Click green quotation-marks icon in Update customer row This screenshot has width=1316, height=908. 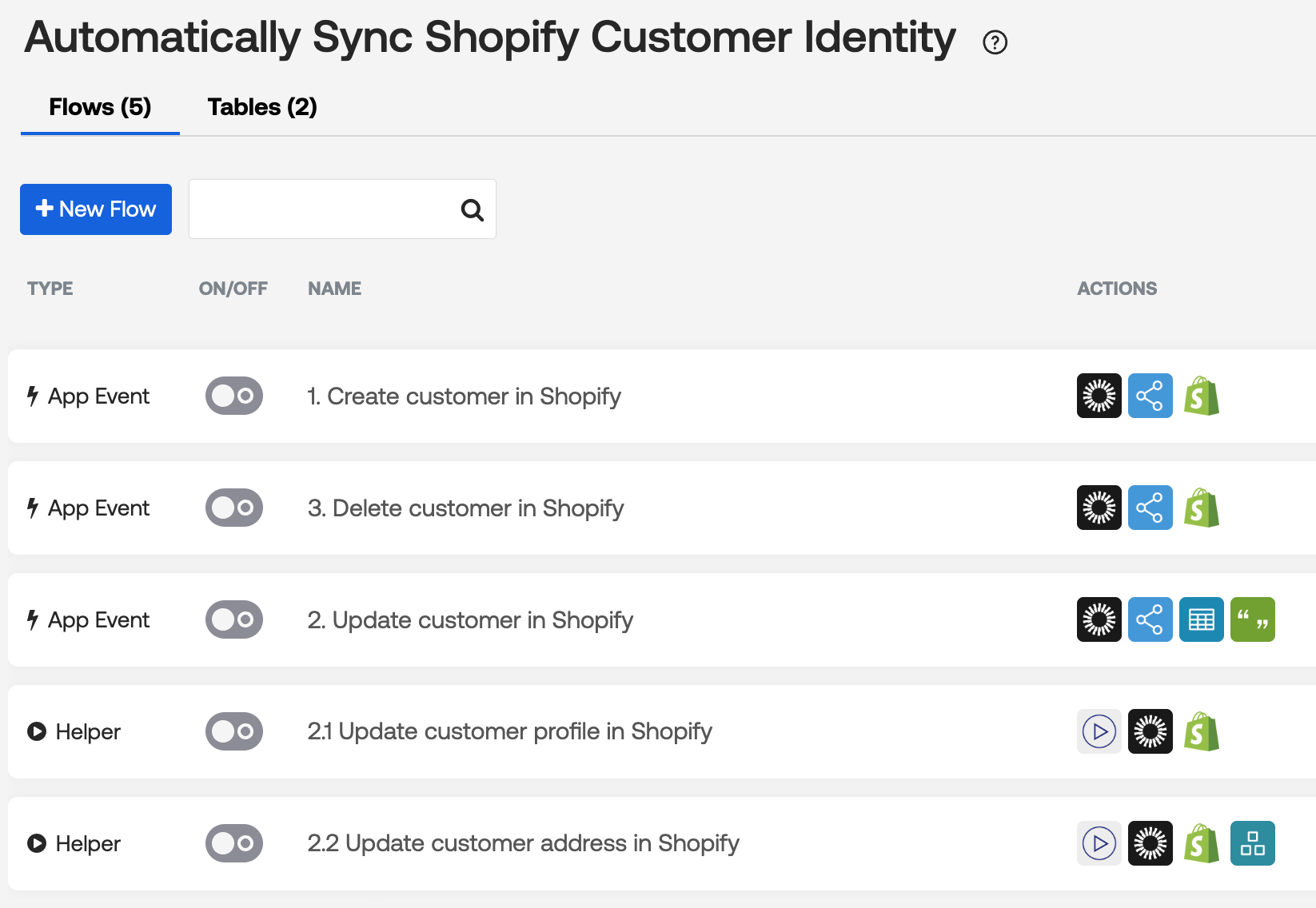(x=1253, y=619)
